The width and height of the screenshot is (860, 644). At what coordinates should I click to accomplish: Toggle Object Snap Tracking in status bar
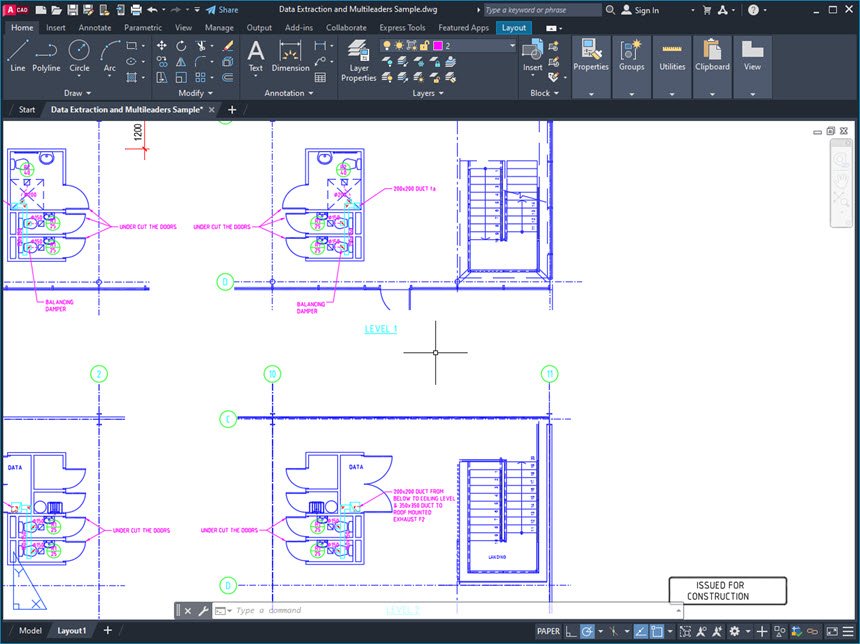click(x=641, y=631)
